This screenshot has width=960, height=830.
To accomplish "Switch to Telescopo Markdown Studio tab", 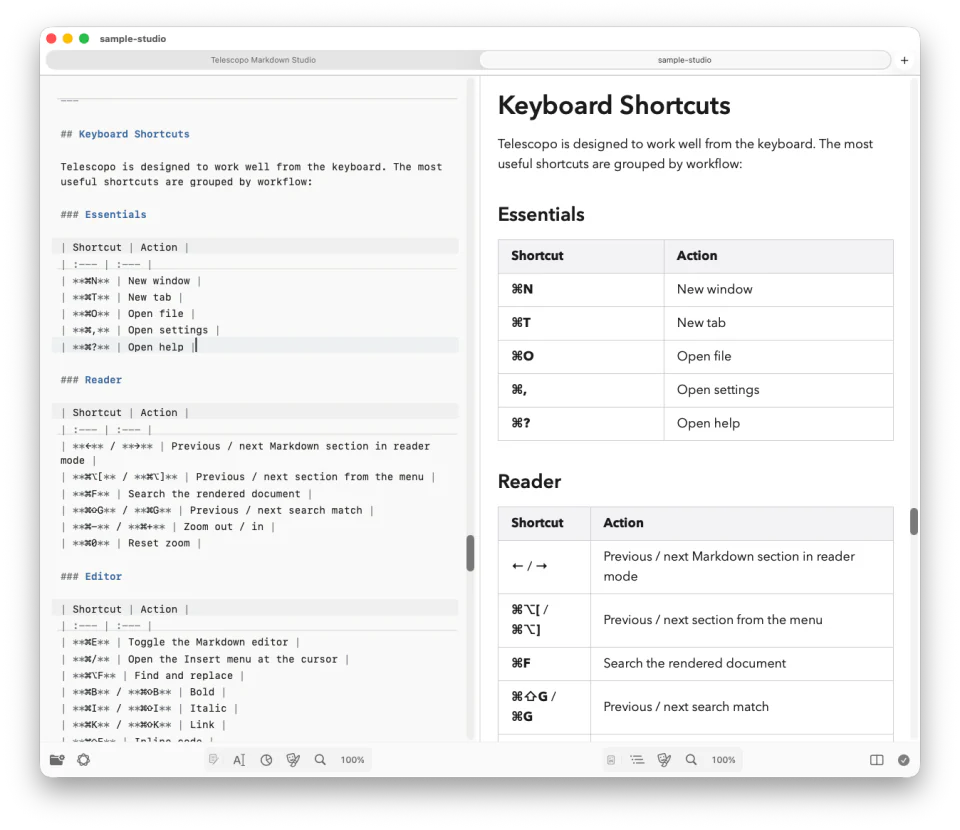I will (x=263, y=60).
